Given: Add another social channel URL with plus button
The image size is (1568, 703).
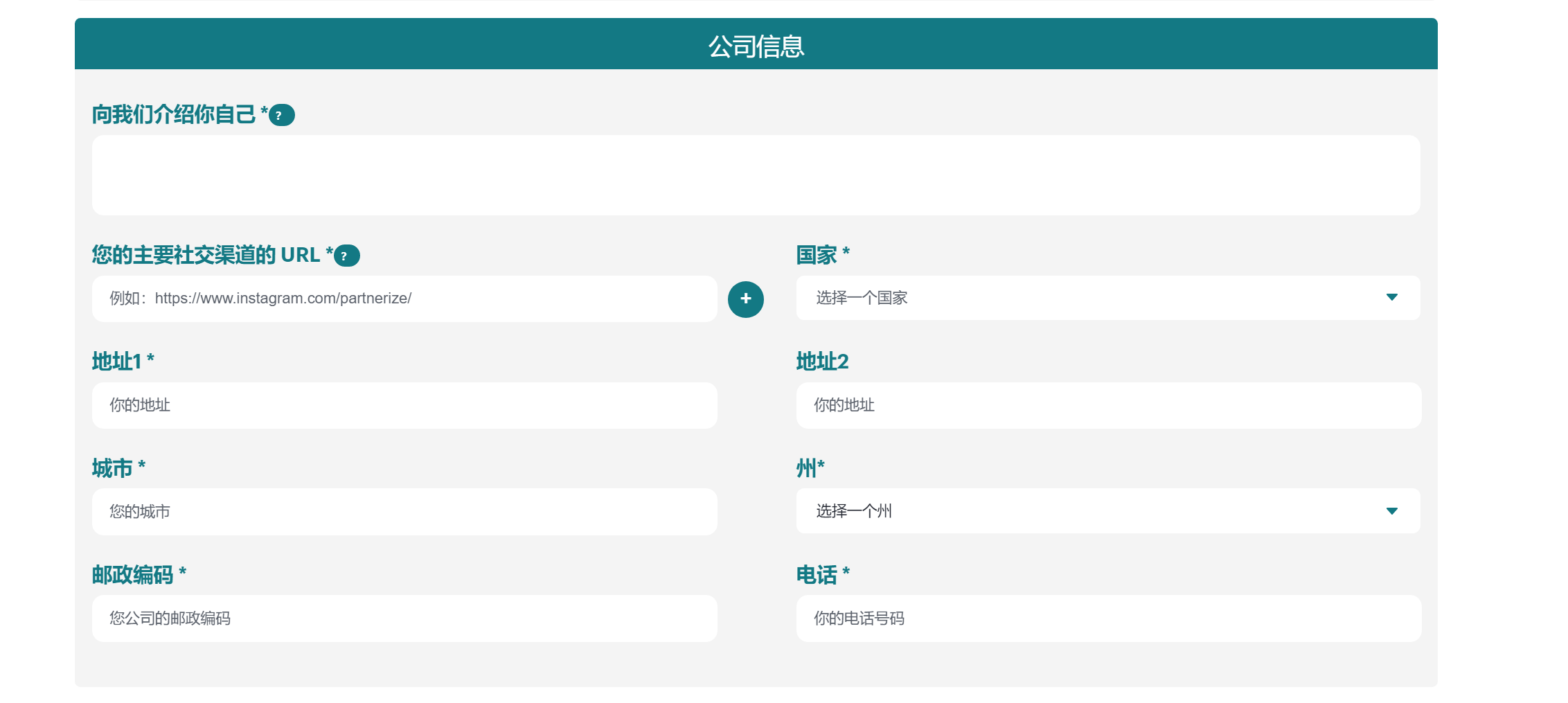Looking at the screenshot, I should point(745,299).
